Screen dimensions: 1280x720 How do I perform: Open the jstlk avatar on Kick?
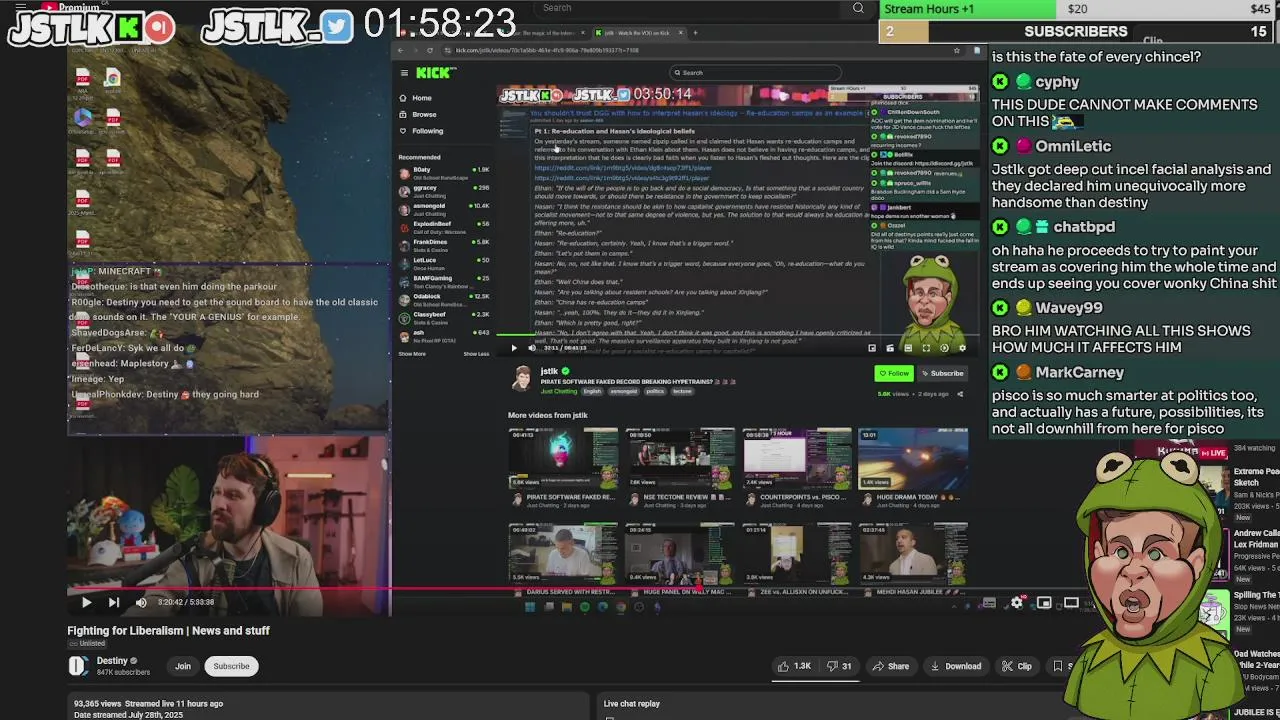(521, 378)
